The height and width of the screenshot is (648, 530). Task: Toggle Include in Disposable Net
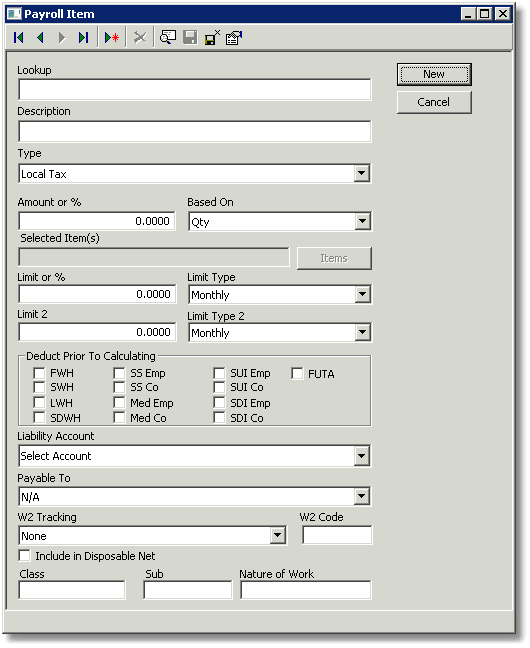point(24,556)
